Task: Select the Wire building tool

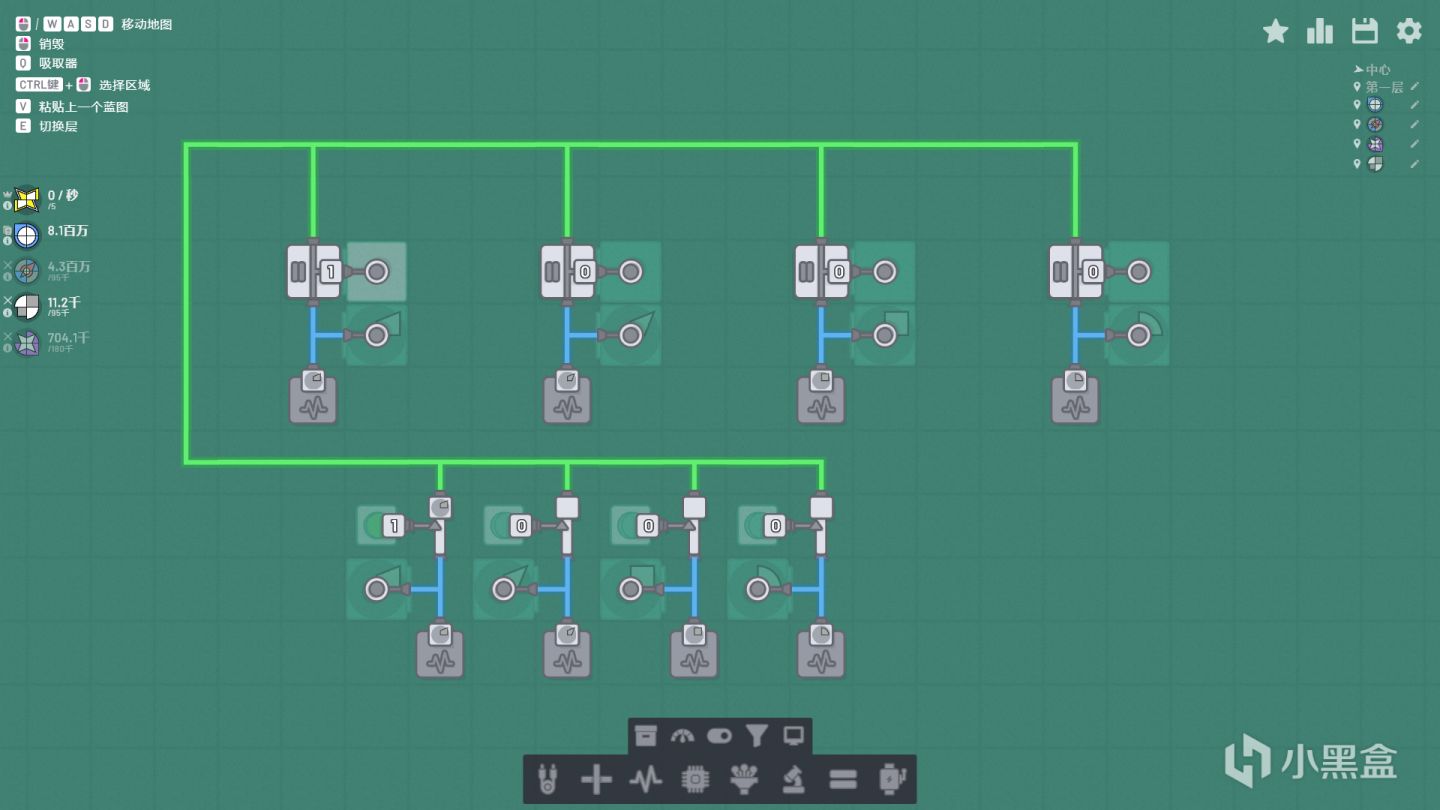Action: 547,778
